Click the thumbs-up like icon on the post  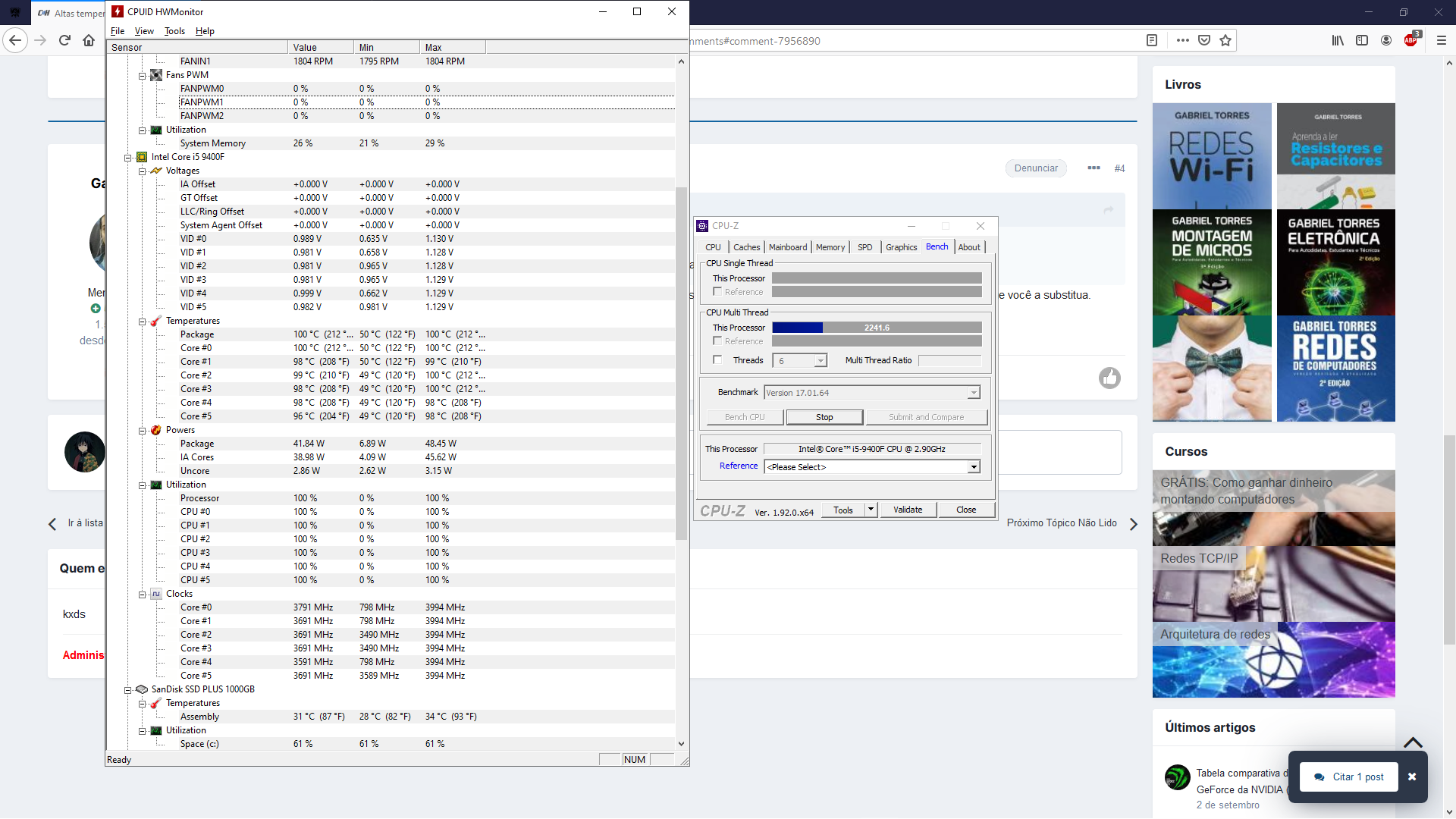tap(1109, 378)
